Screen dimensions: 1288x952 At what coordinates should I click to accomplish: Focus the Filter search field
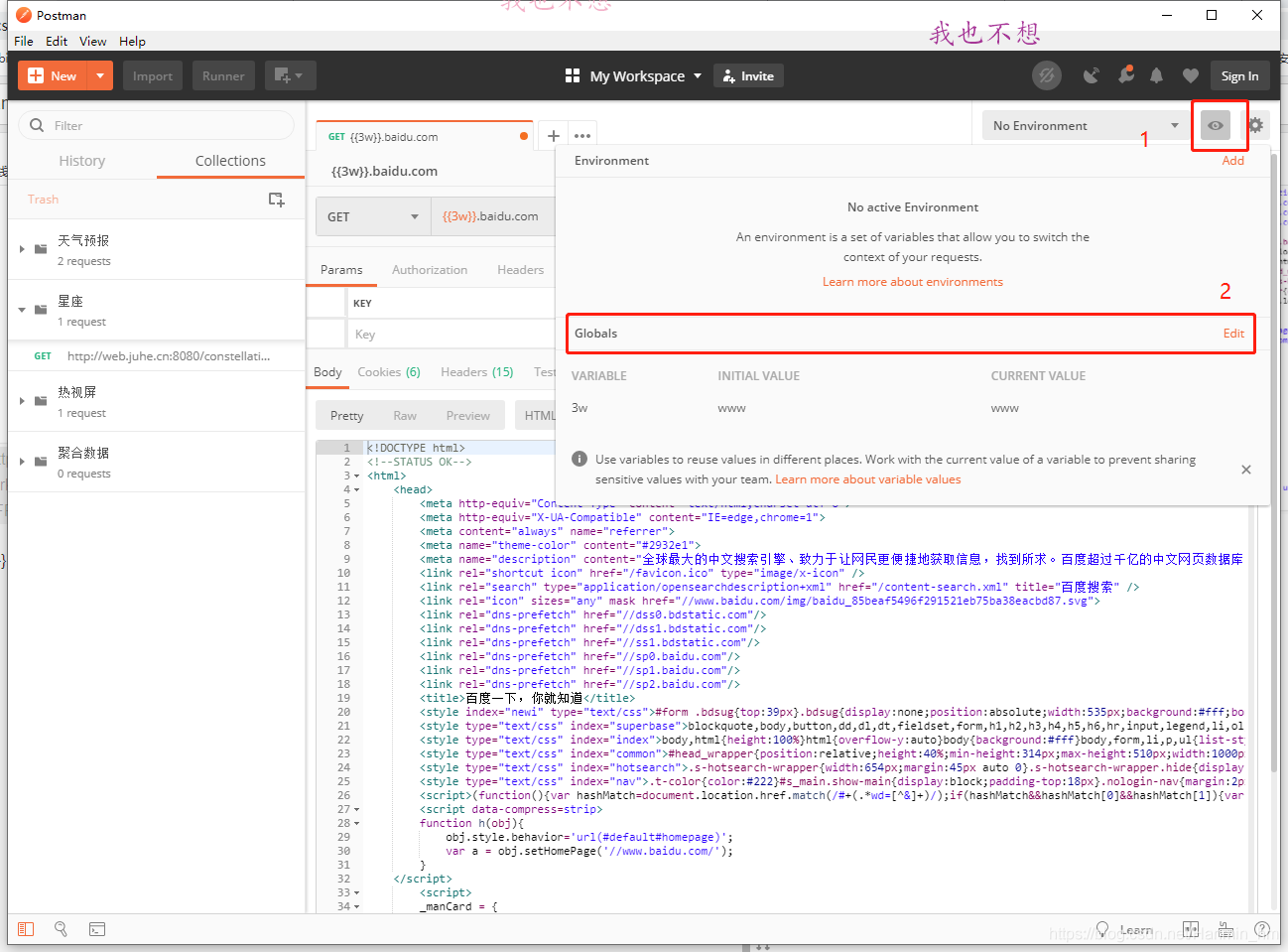(156, 125)
